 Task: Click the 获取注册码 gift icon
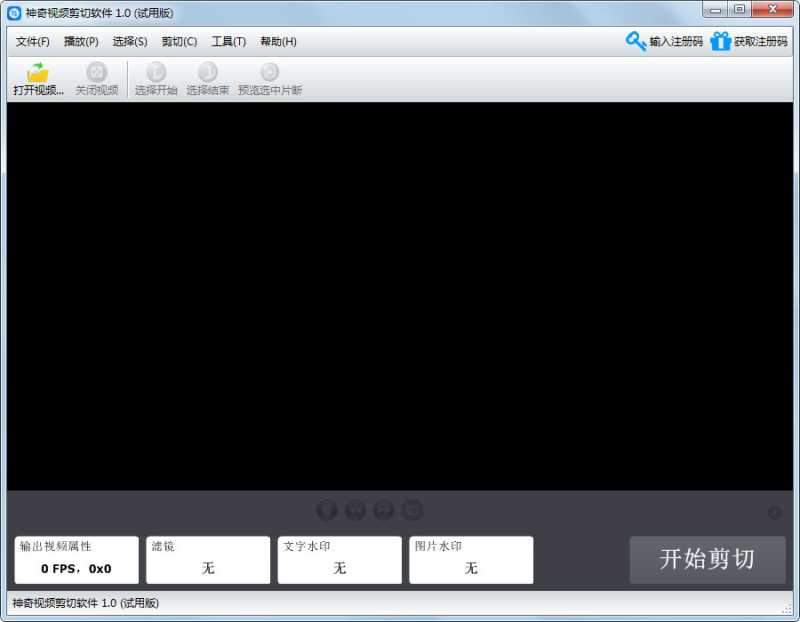pyautogui.click(x=721, y=41)
